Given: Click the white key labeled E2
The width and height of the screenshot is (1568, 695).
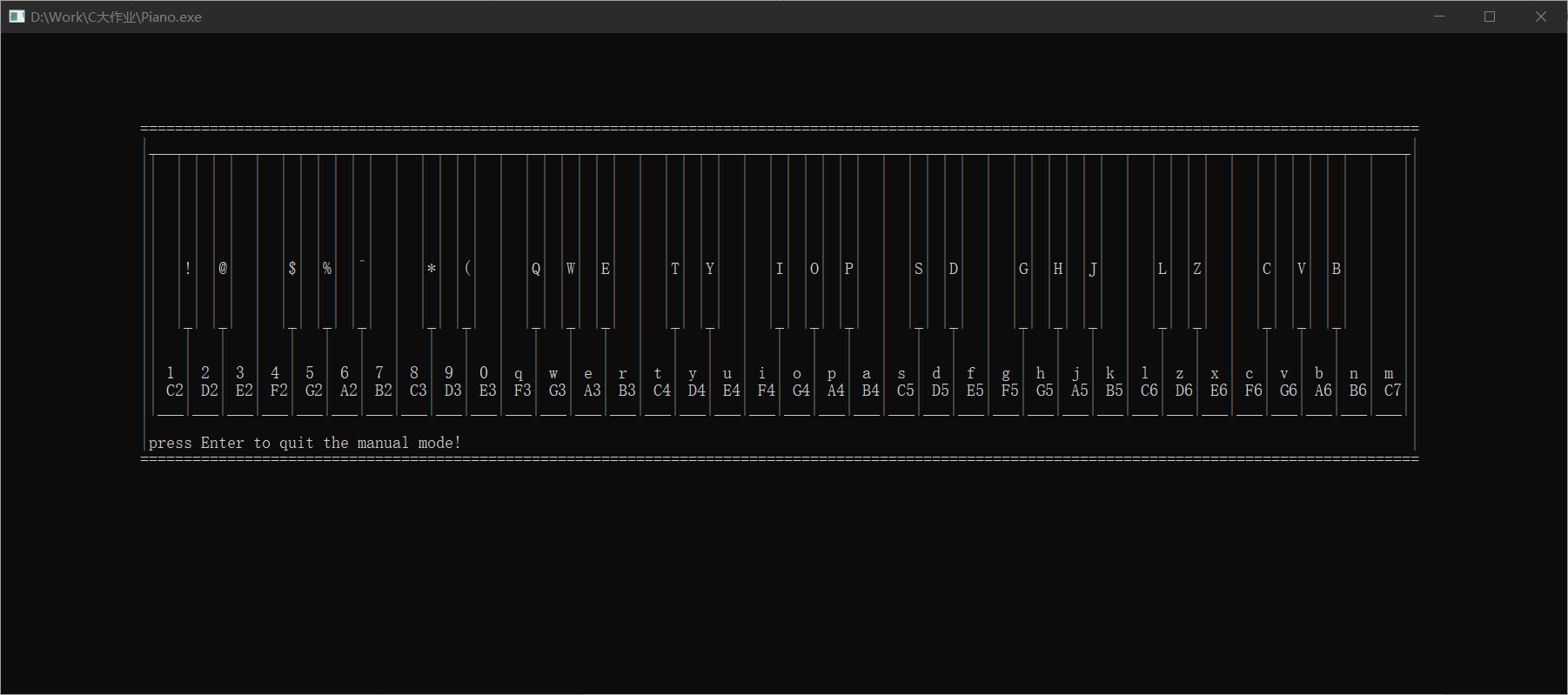Looking at the screenshot, I should coord(240,383).
